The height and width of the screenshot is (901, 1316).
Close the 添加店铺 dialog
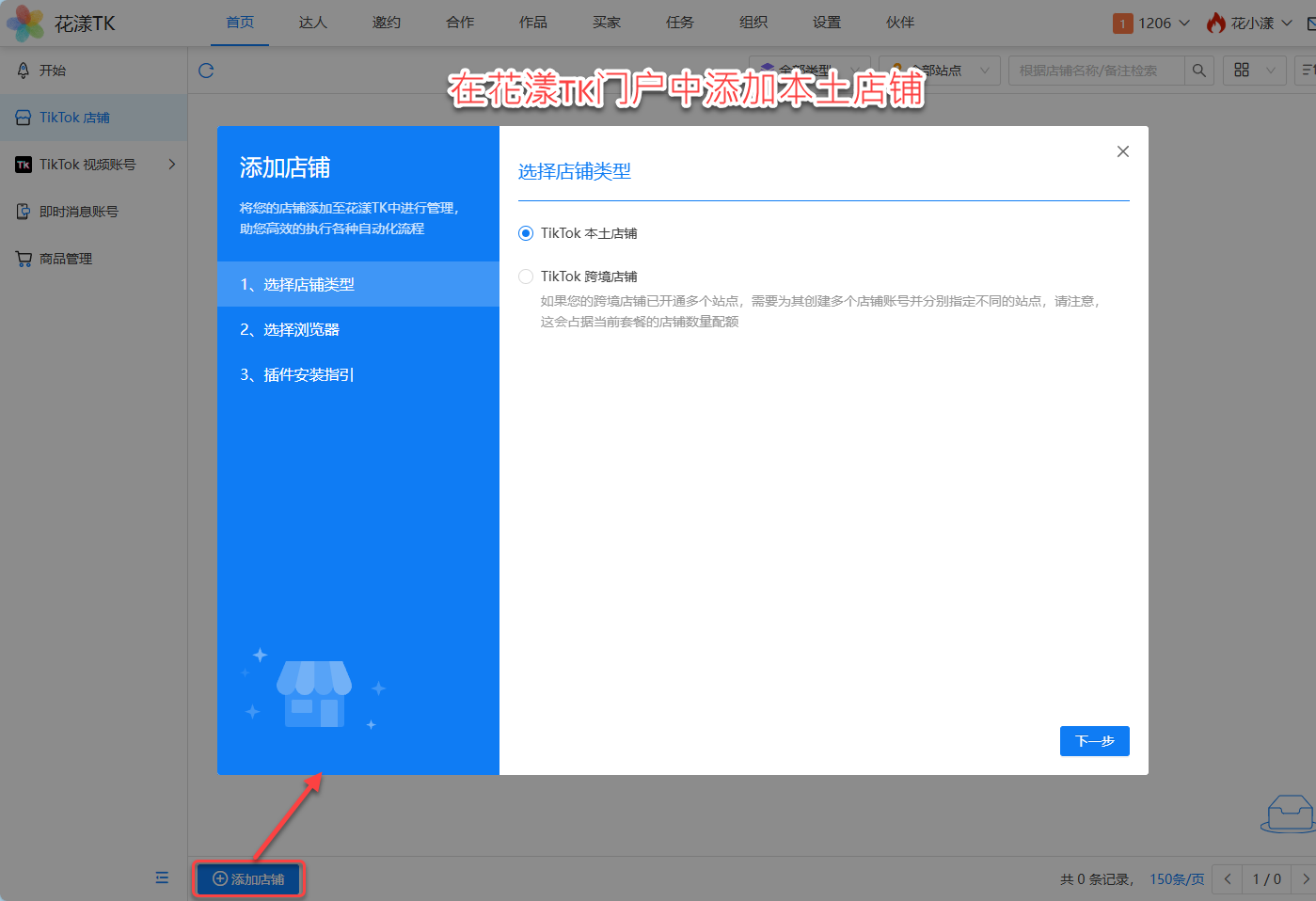(x=1122, y=151)
